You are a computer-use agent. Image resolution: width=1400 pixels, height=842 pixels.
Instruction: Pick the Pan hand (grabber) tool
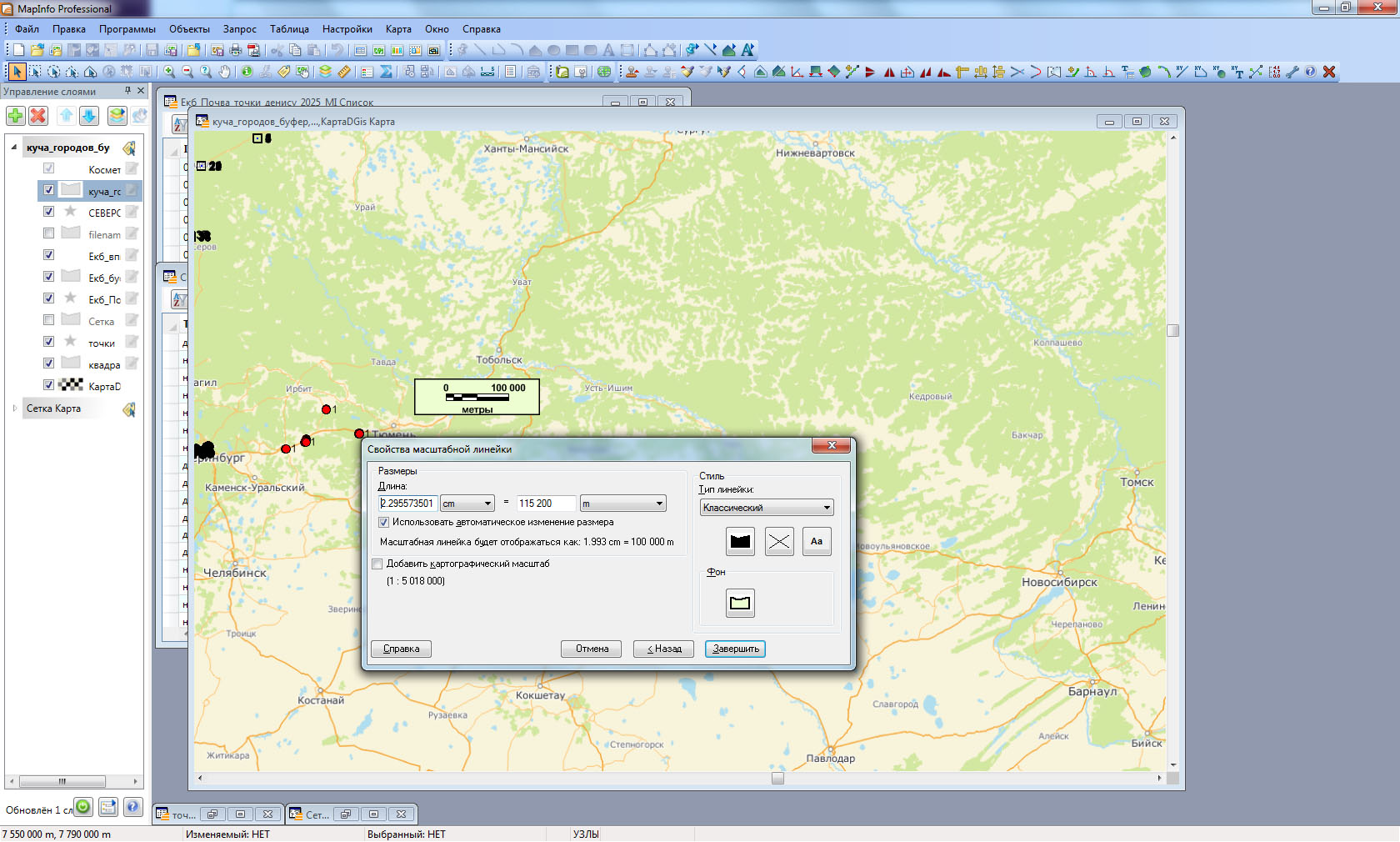[224, 72]
